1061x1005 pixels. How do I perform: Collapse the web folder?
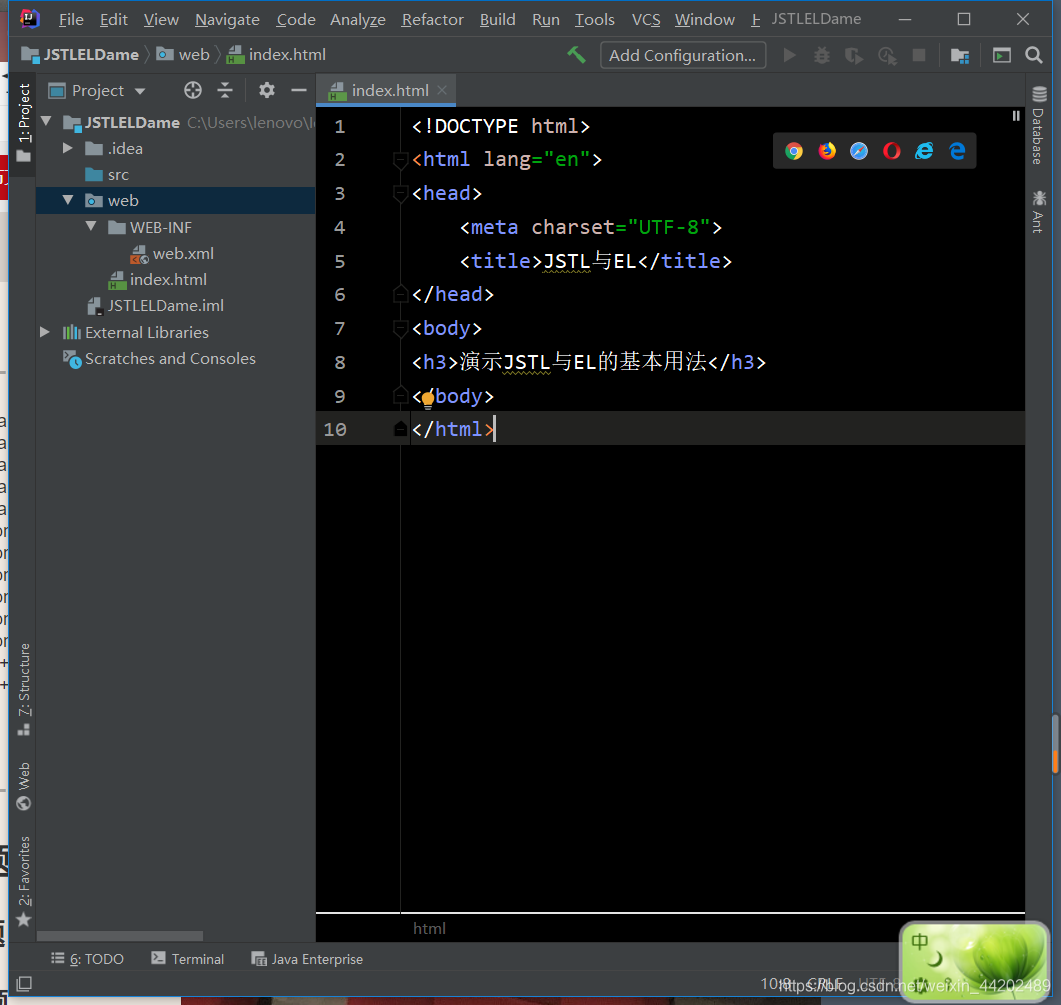(x=68, y=200)
